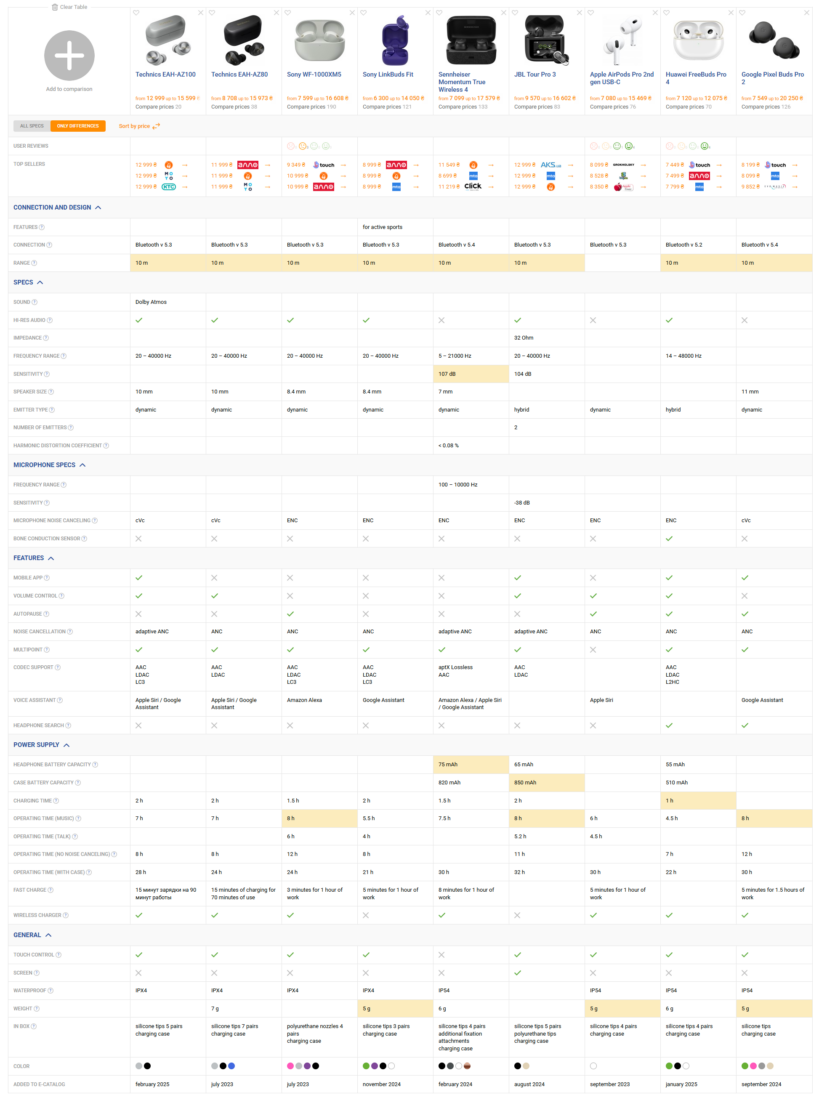
Task: Favorite Technics EAH-AZ80 with the heart
Action: pyautogui.click(x=212, y=13)
